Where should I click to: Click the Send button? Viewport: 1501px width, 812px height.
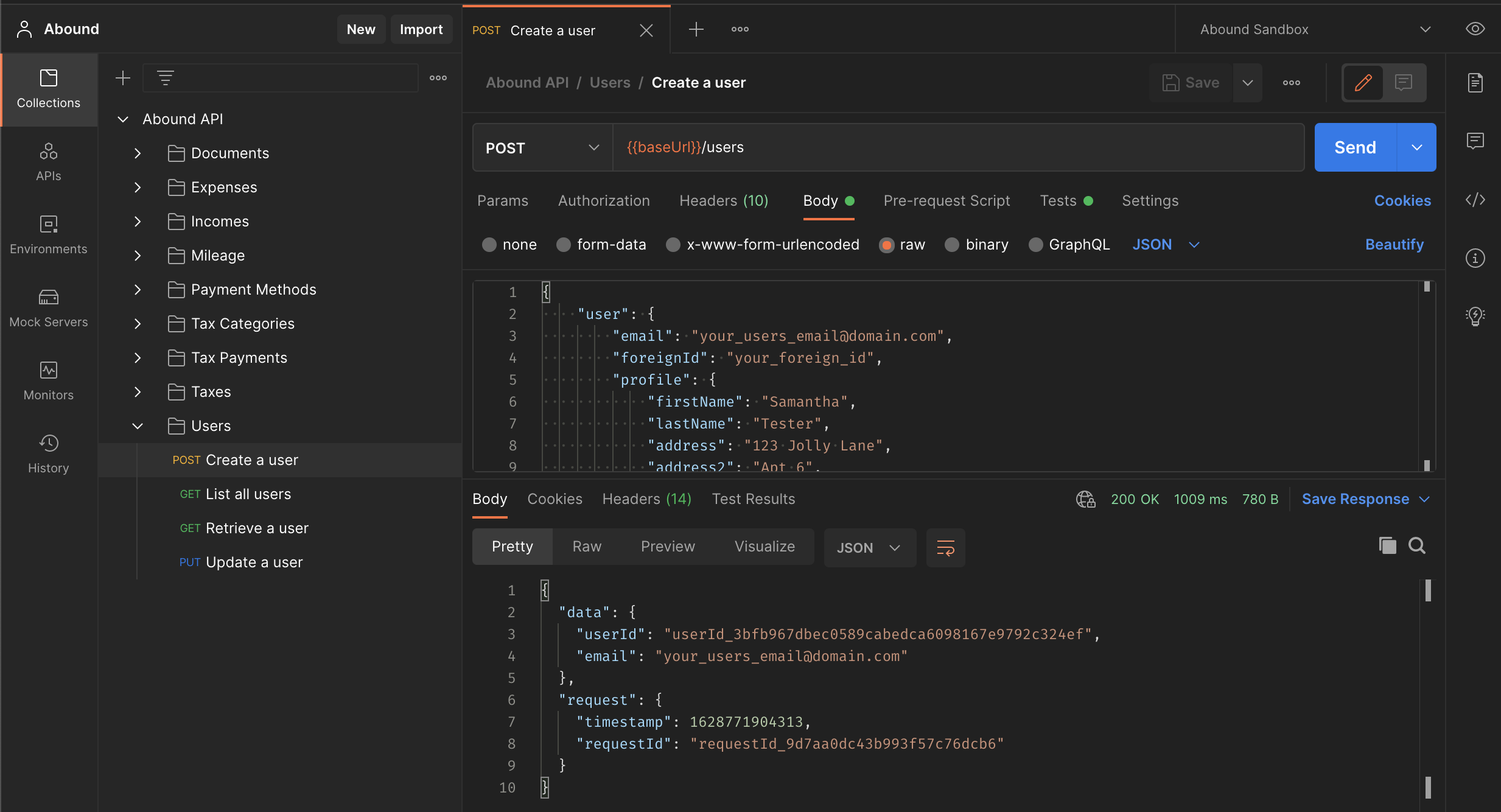(1356, 148)
